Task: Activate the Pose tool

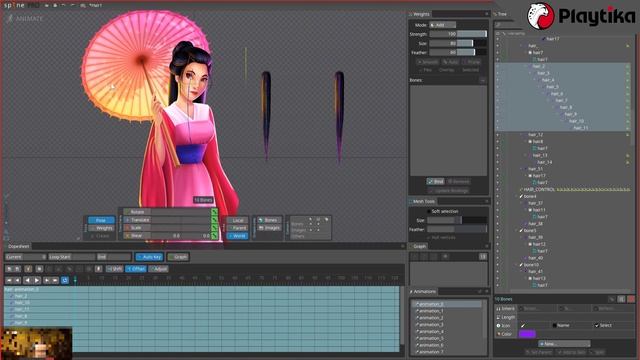Action: pos(101,220)
